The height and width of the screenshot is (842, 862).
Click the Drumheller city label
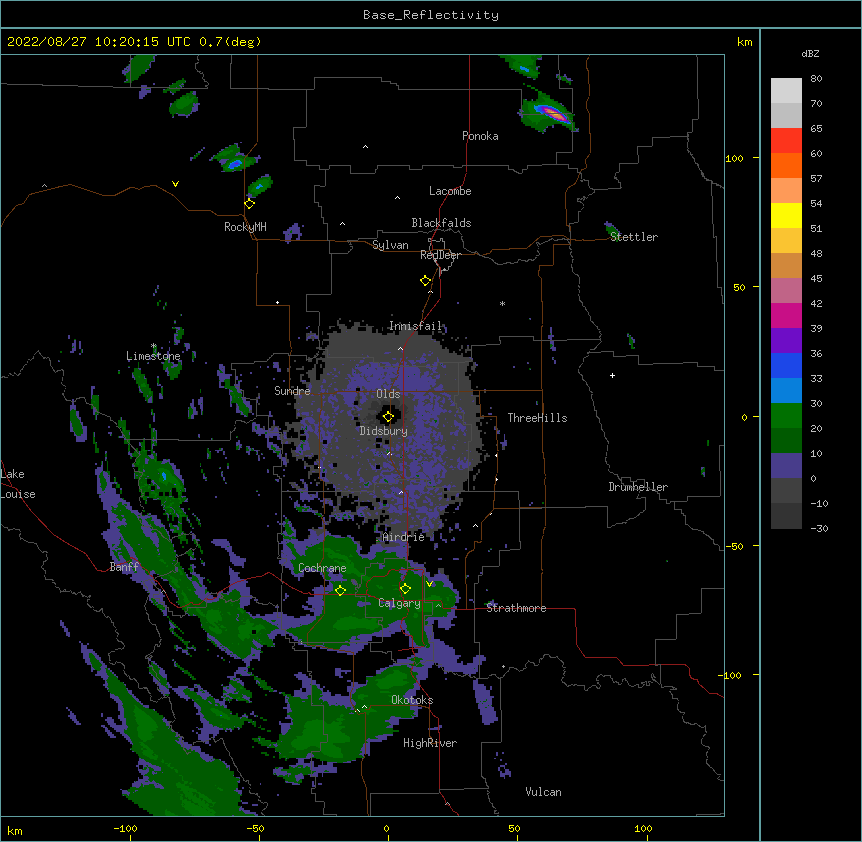coord(638,487)
